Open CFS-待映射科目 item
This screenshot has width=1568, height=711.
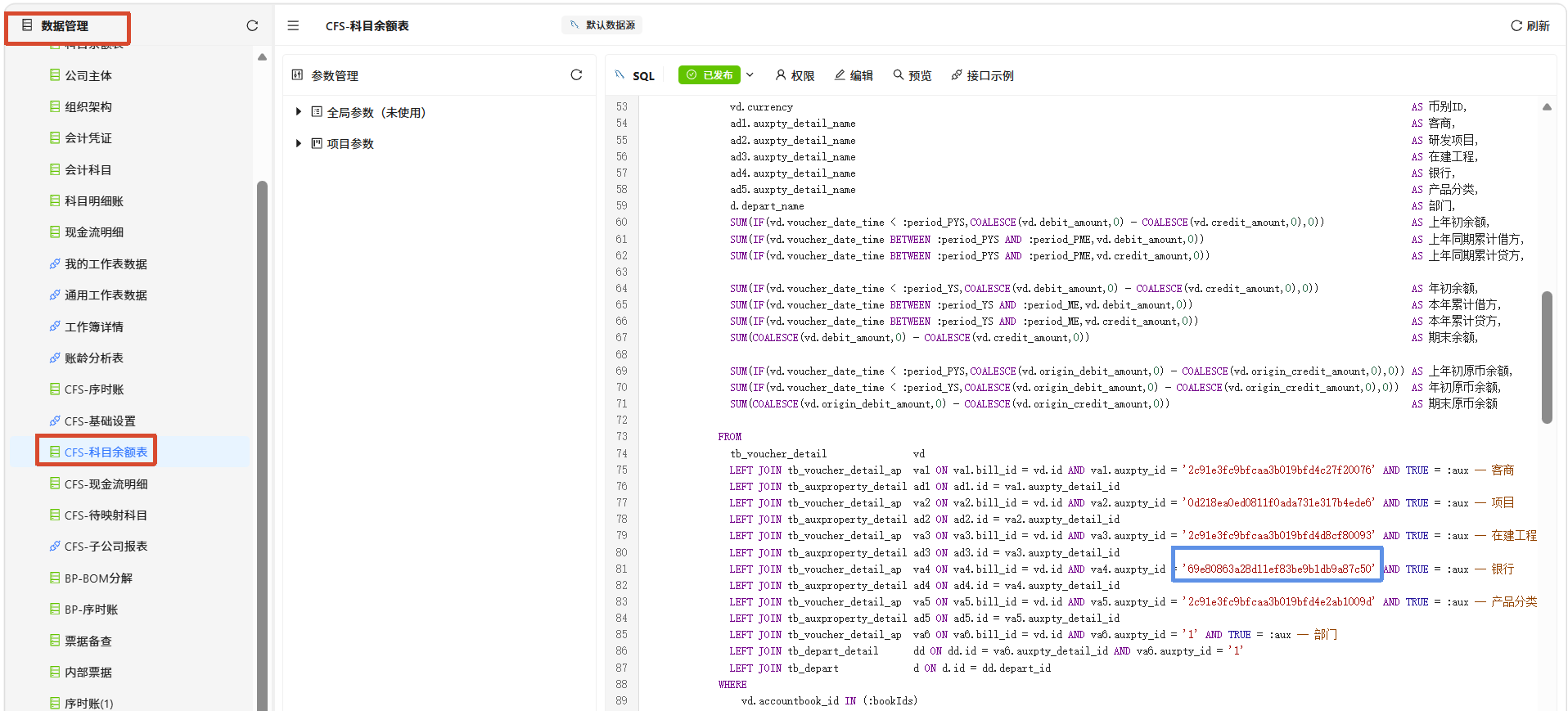[x=106, y=515]
